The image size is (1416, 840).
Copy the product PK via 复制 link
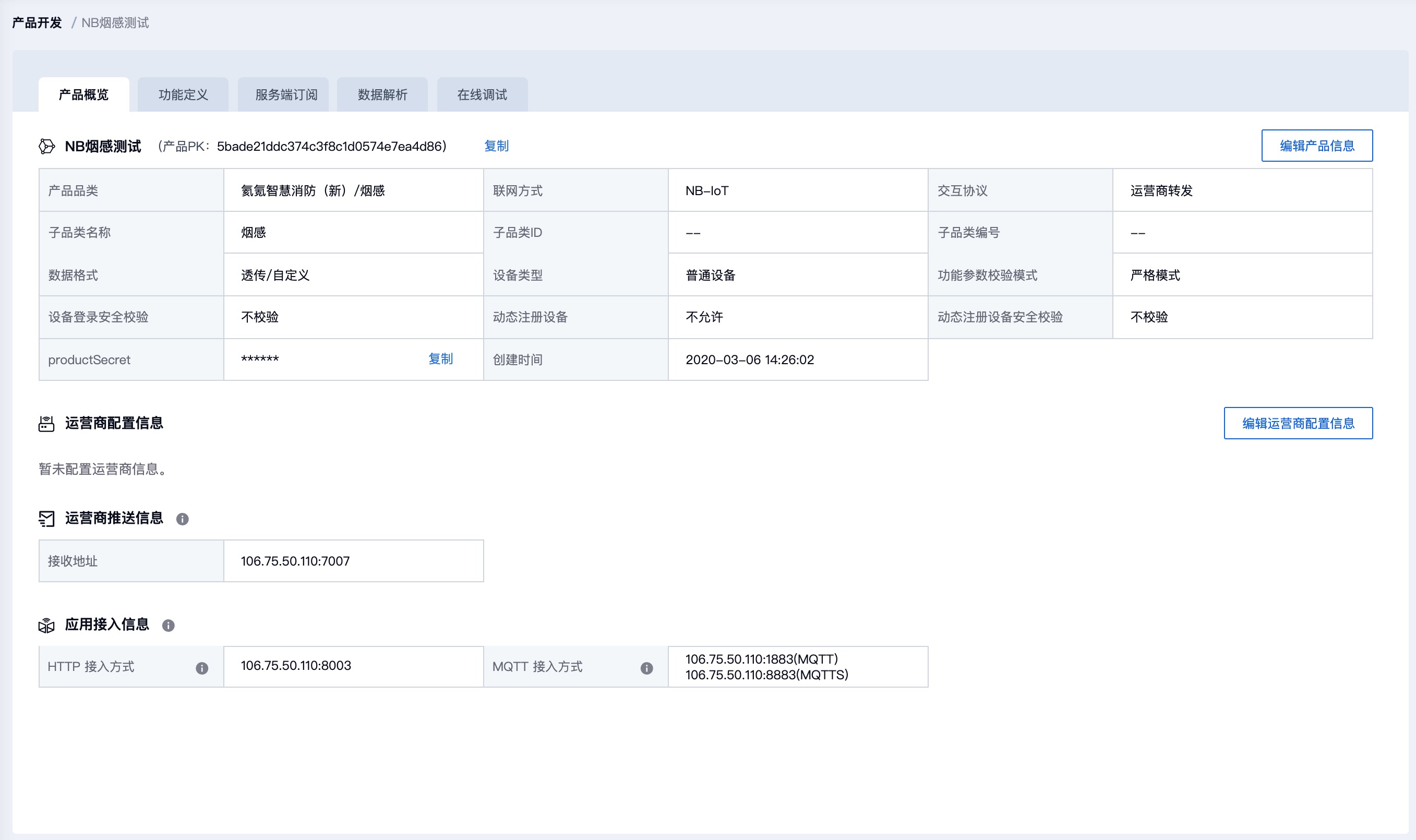point(496,146)
